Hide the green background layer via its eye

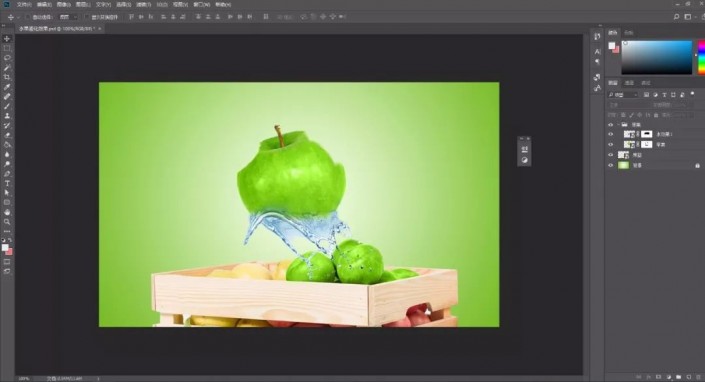click(x=610, y=165)
